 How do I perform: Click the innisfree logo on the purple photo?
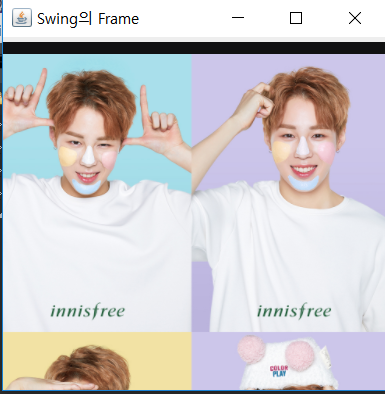click(294, 311)
